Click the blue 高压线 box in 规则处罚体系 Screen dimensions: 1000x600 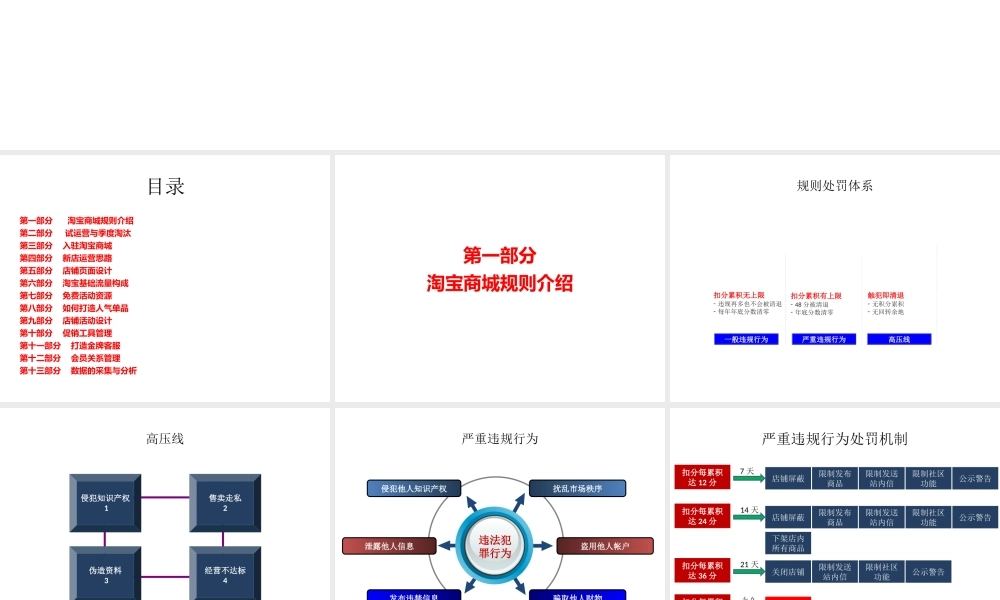[899, 339]
